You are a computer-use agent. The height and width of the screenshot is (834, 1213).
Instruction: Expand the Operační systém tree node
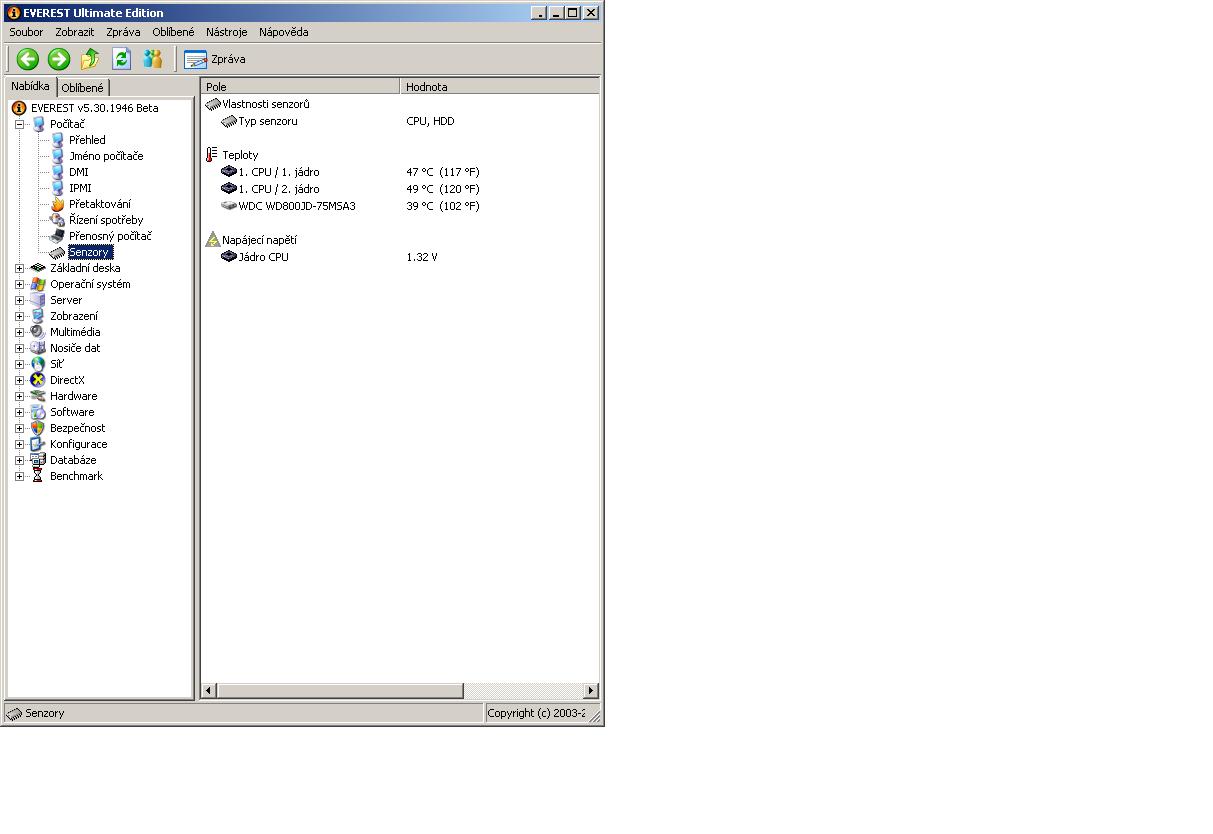pyautogui.click(x=19, y=284)
